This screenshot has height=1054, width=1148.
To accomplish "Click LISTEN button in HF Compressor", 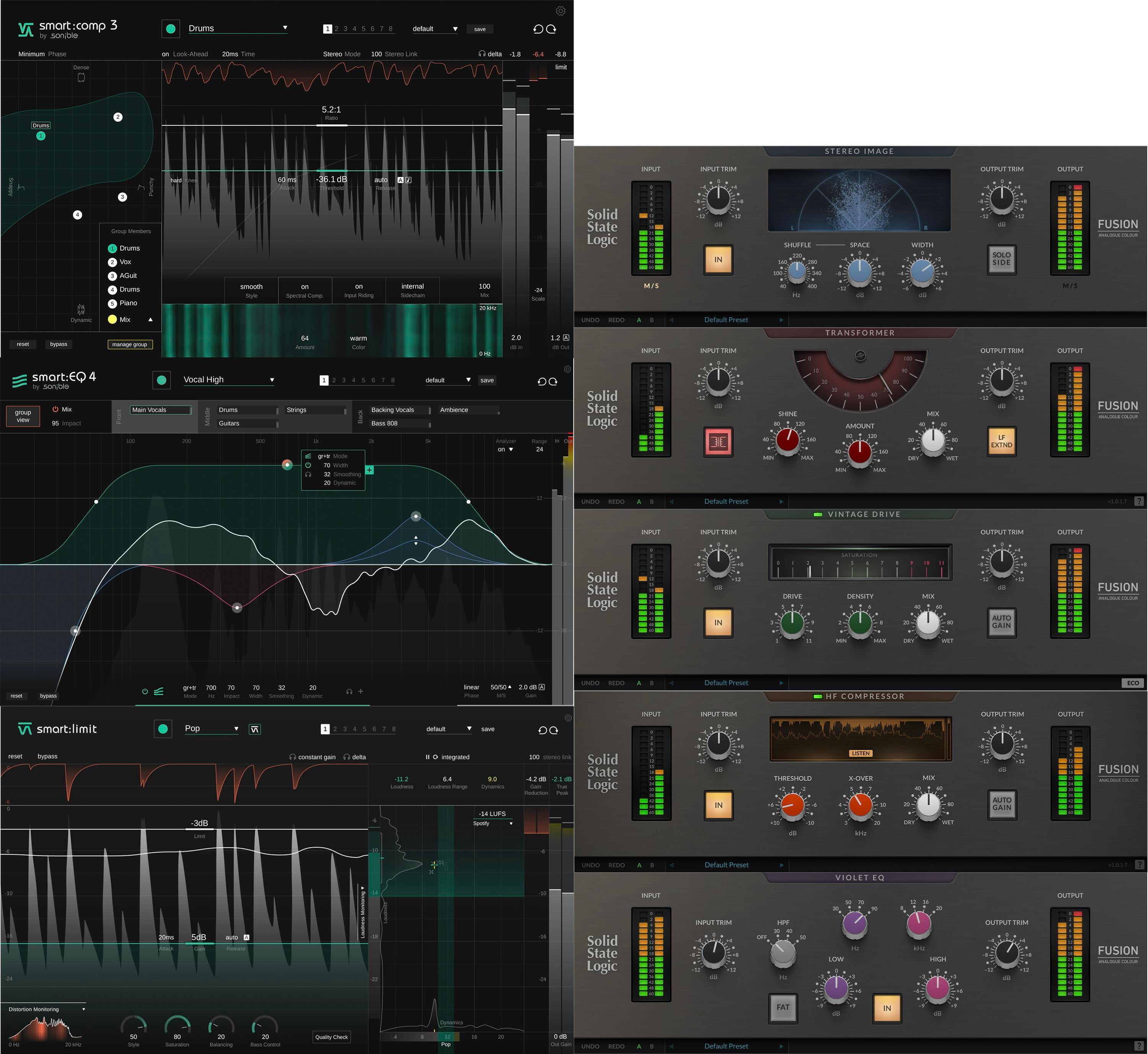I will pos(861,753).
